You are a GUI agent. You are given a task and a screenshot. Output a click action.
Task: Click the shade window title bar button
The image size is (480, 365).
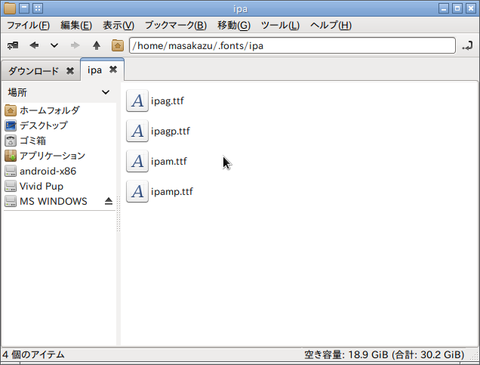[x=24, y=8]
